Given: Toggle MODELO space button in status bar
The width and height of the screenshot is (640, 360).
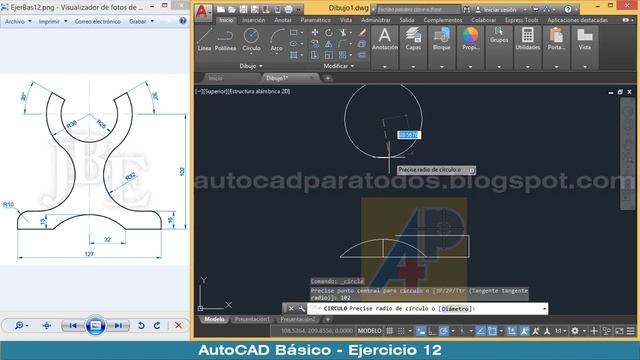Looking at the screenshot, I should [369, 331].
